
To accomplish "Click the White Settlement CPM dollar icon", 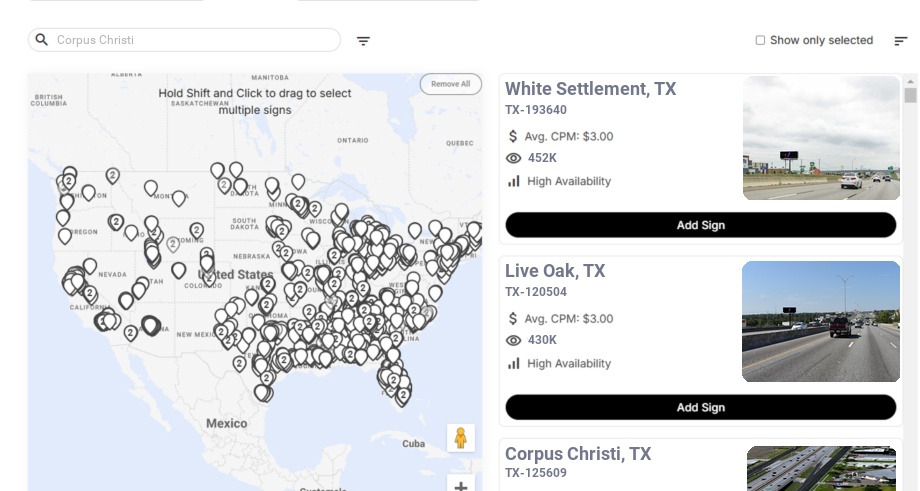I will (514, 136).
